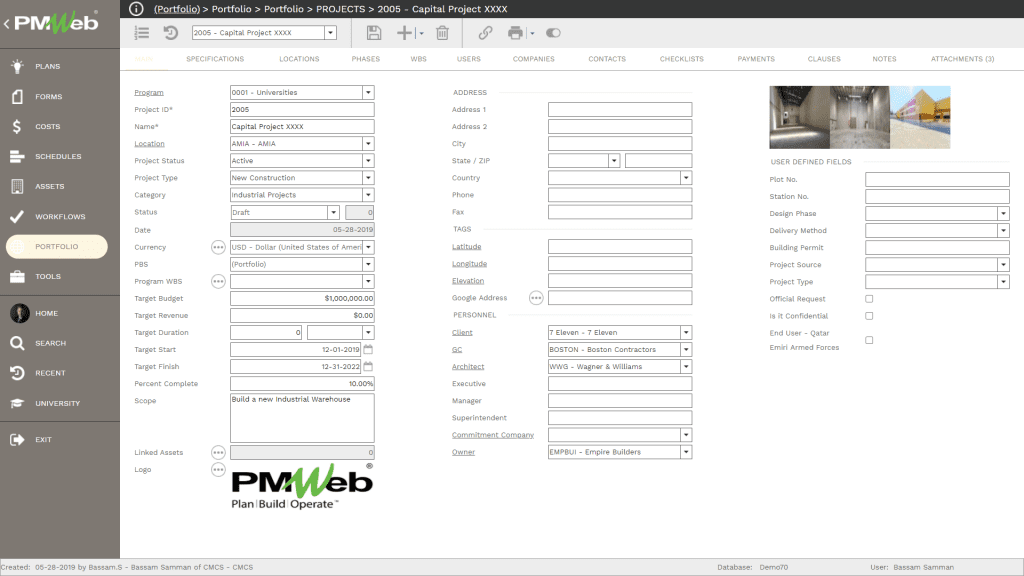Select the Portfolio sidebar button

57,246
